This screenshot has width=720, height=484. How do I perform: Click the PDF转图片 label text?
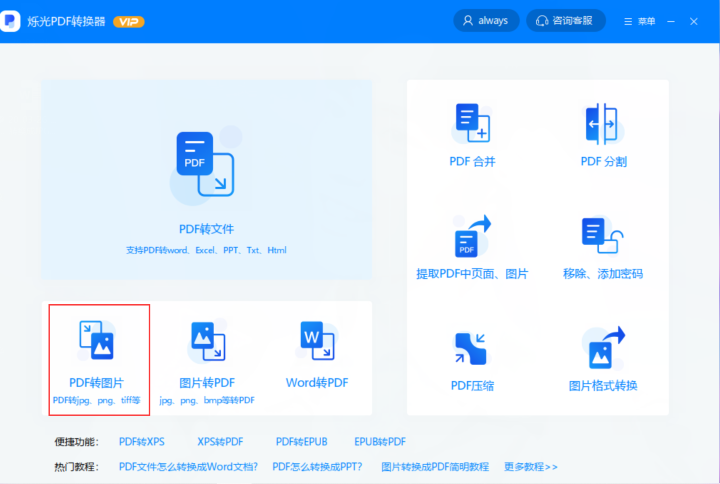96,383
